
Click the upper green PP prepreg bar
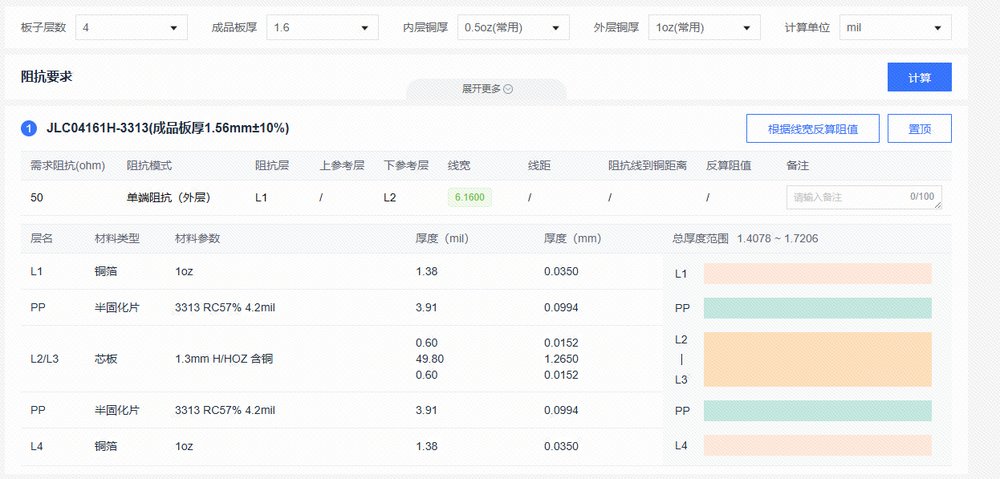817,308
